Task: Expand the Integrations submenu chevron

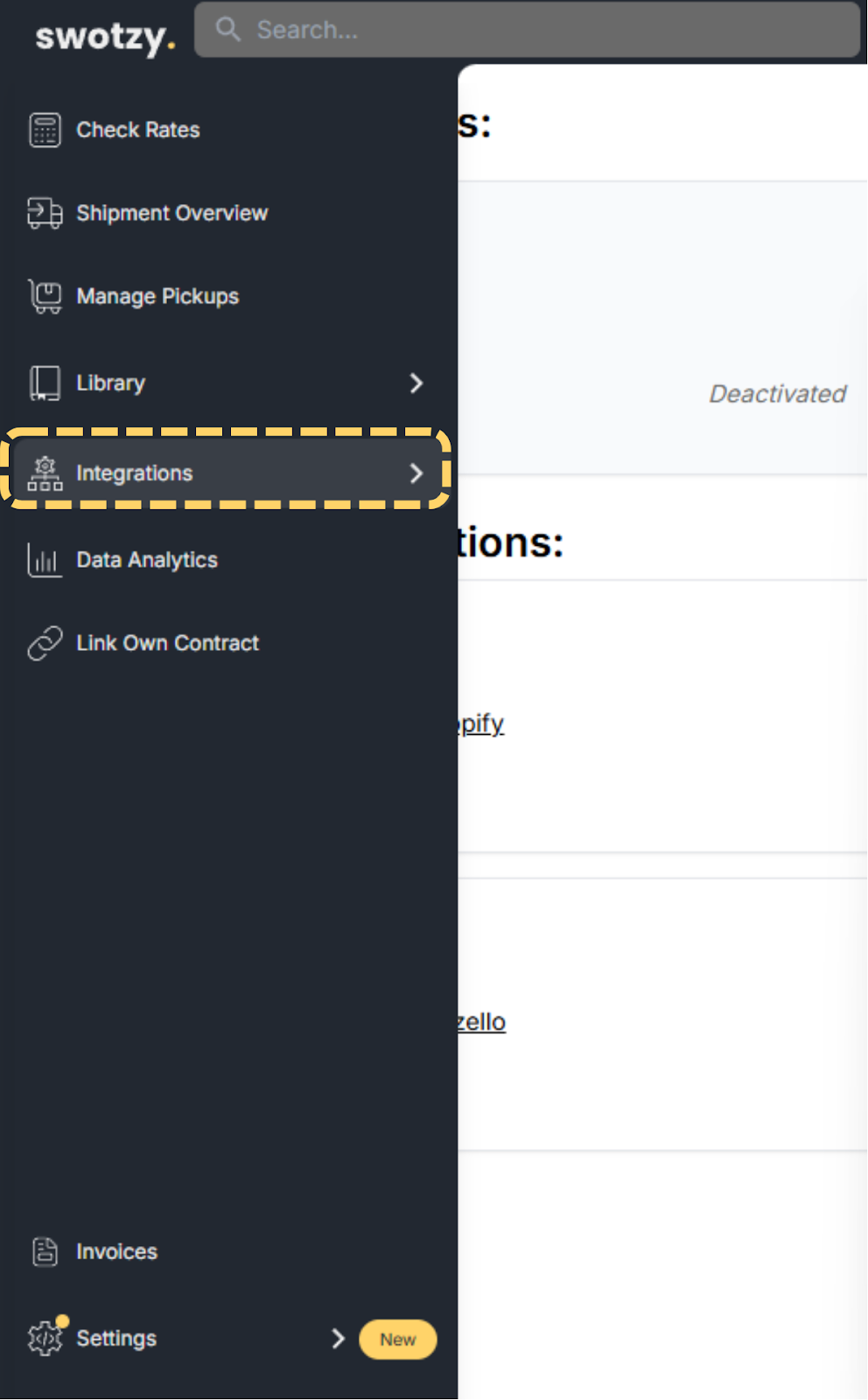Action: 416,473
